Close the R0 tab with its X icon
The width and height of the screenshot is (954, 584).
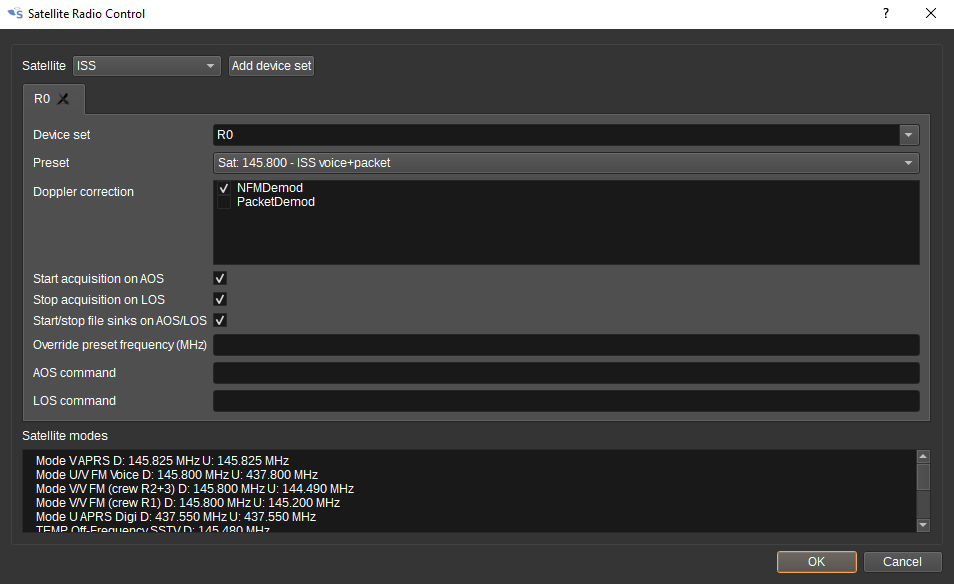pos(63,99)
